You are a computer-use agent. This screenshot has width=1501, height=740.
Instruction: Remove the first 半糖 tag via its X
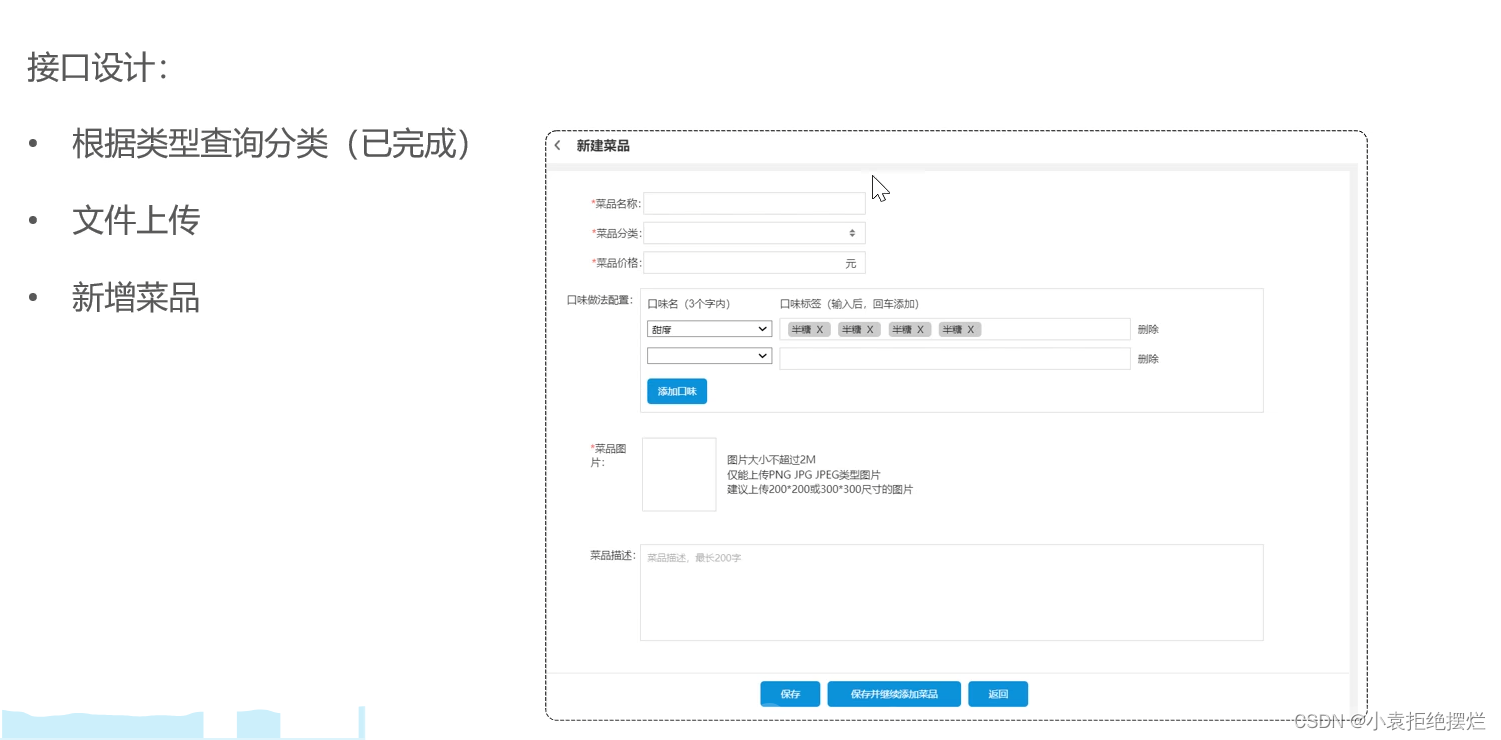[x=821, y=329]
